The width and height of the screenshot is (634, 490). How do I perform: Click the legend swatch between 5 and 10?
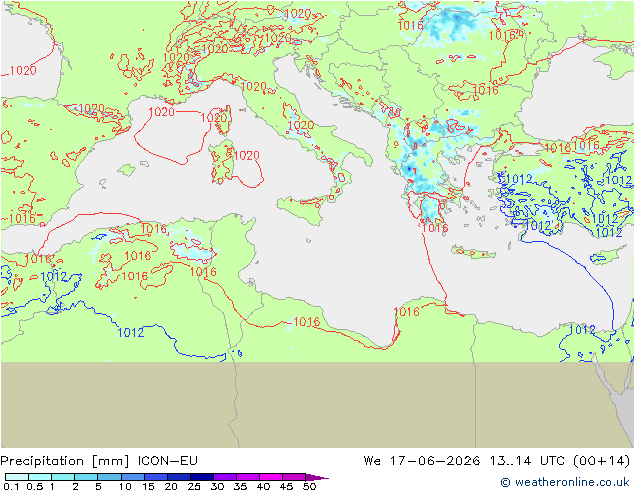click(109, 477)
